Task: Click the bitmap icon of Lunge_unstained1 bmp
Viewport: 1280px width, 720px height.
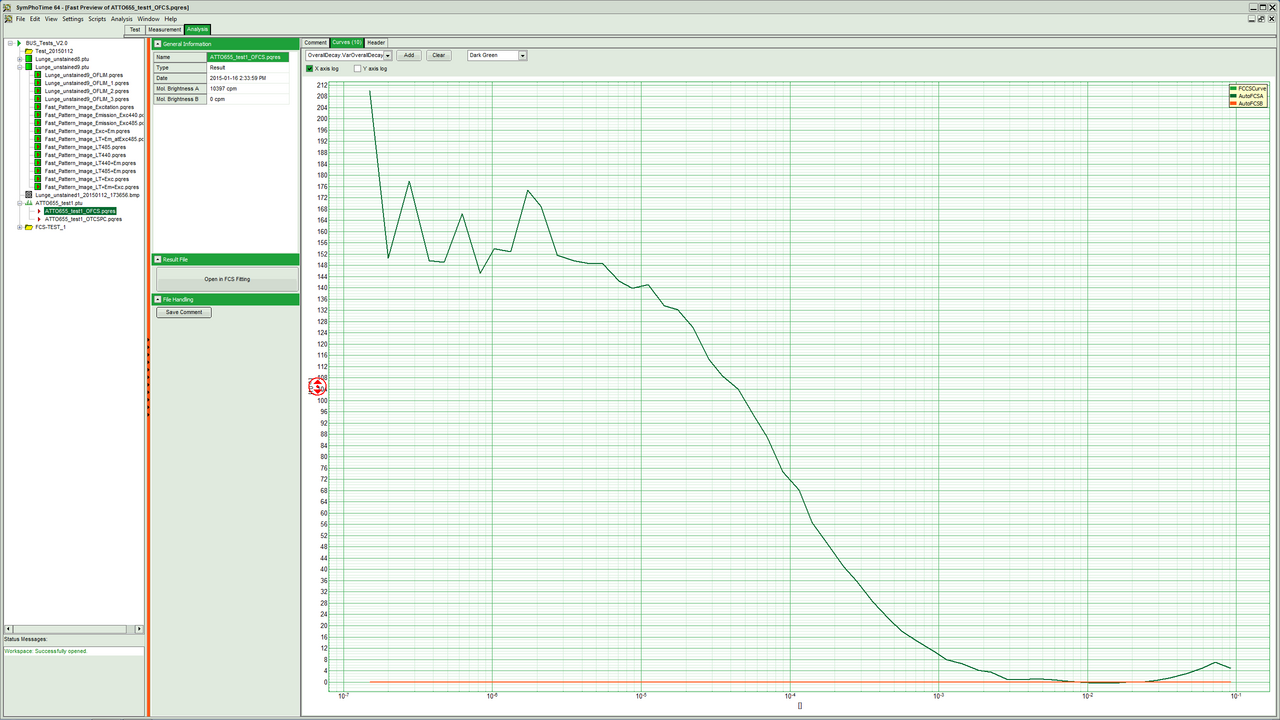Action: click(29, 195)
